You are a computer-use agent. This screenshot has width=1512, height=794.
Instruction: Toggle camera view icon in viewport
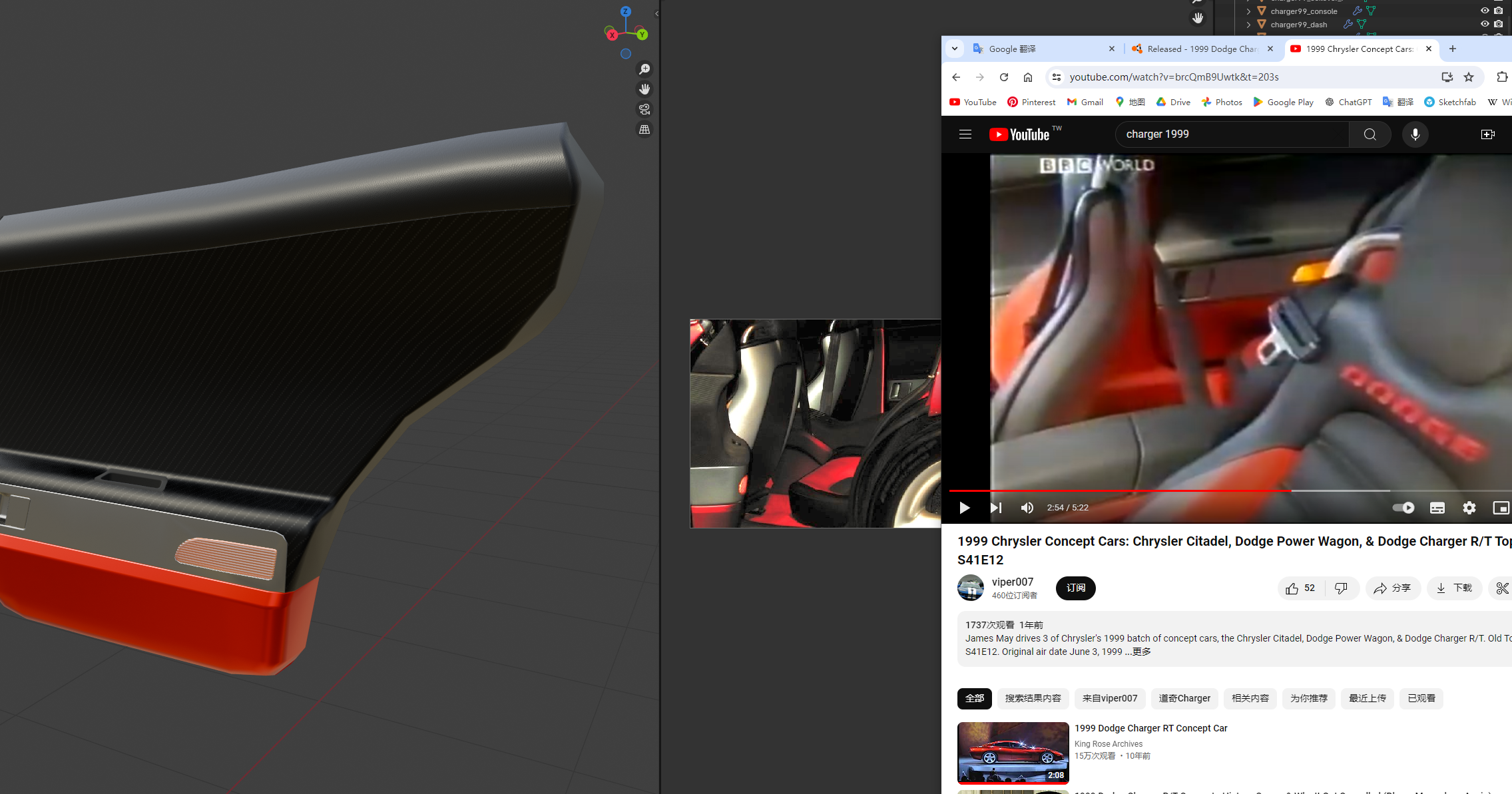(x=644, y=109)
